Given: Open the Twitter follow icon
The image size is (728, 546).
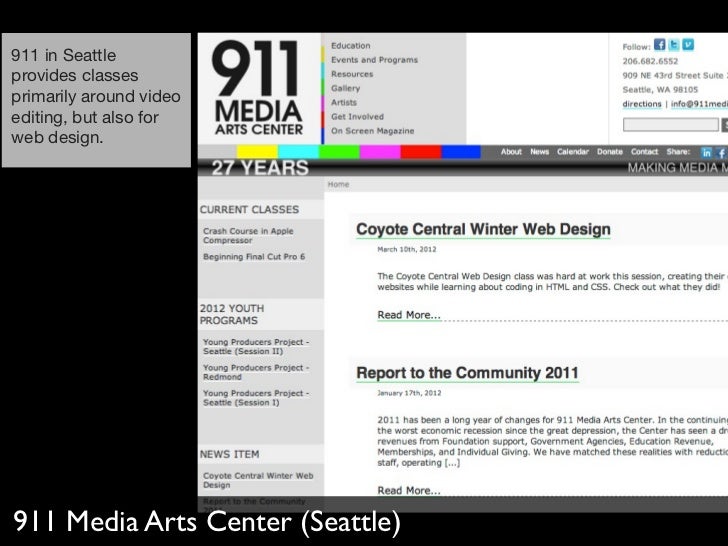Looking at the screenshot, I should click(674, 45).
